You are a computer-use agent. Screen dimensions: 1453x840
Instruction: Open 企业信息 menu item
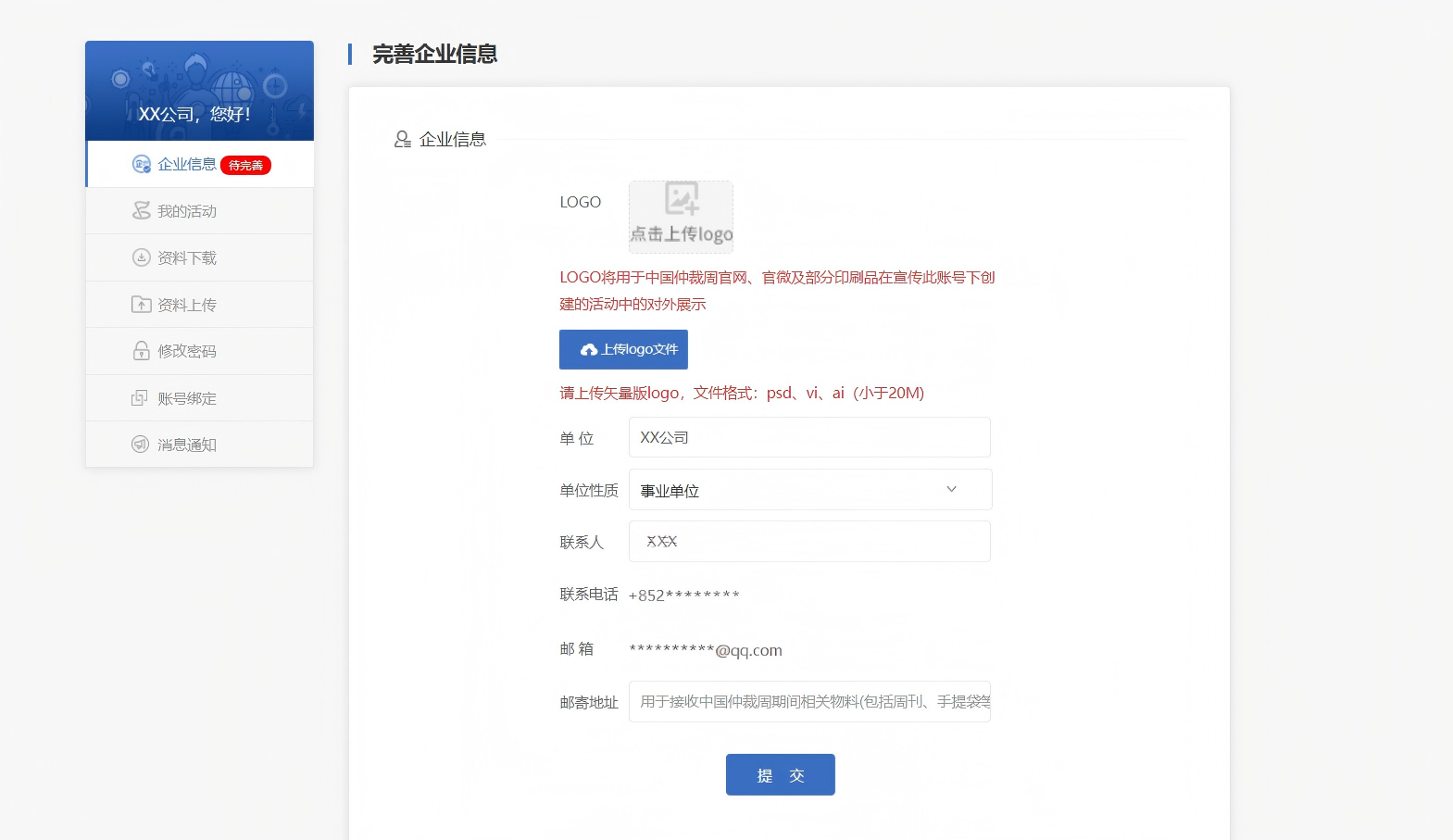pyautogui.click(x=200, y=164)
